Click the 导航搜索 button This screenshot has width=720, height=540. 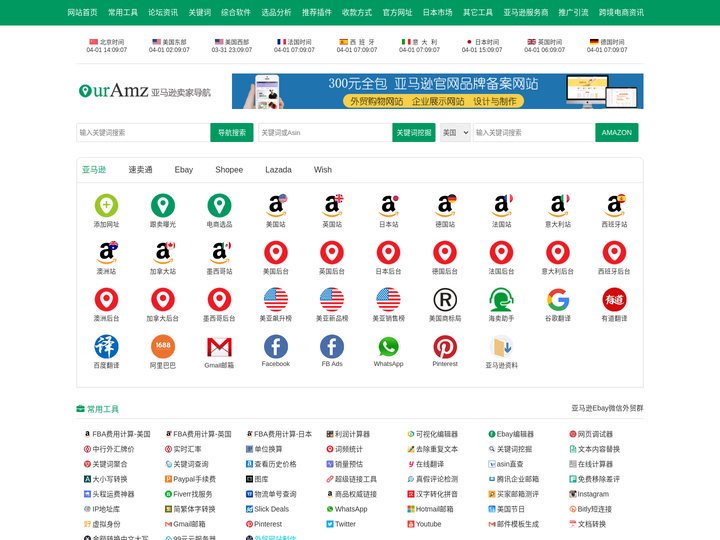coord(232,132)
